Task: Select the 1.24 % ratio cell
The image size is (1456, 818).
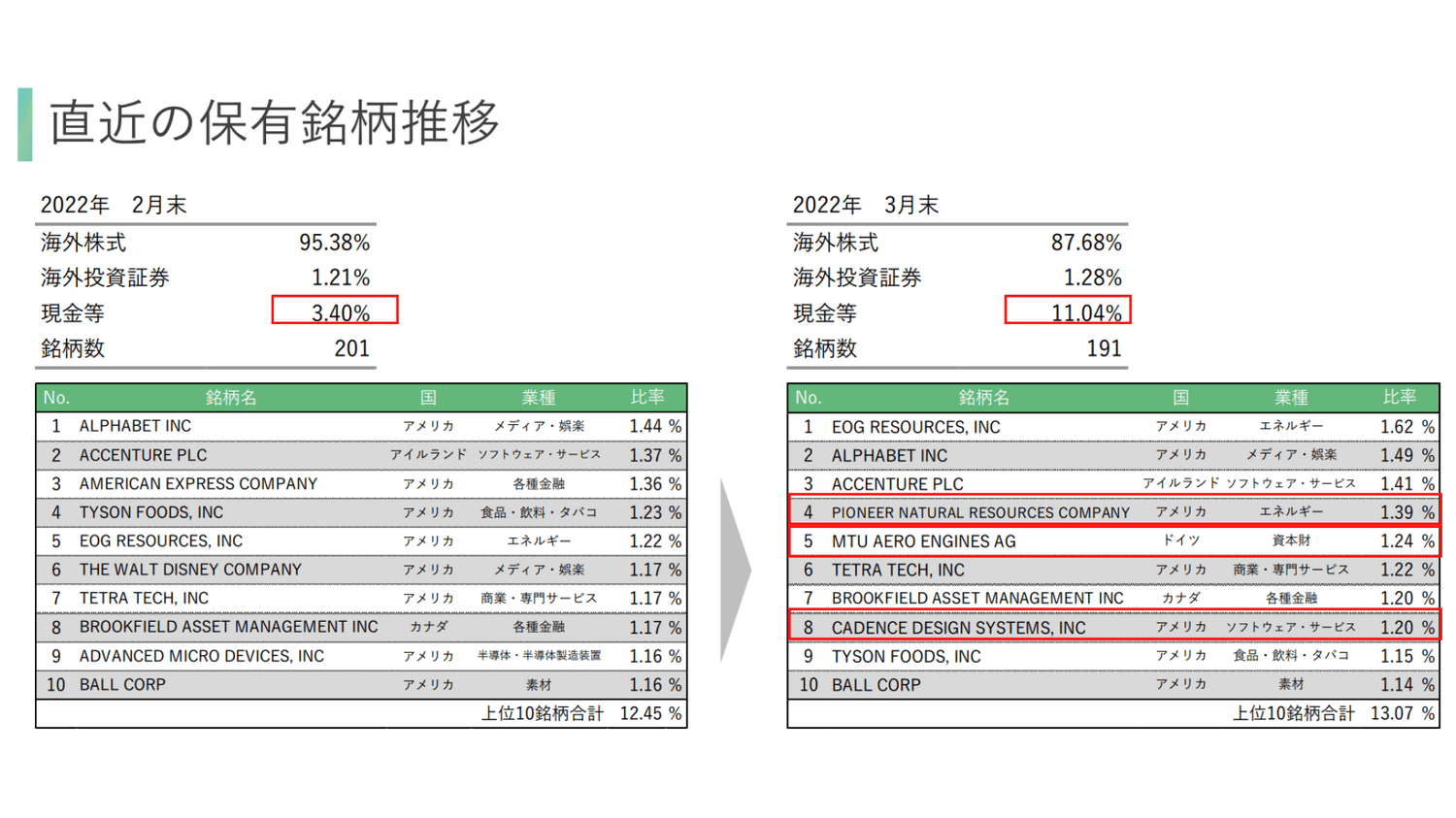Action: [x=1407, y=541]
